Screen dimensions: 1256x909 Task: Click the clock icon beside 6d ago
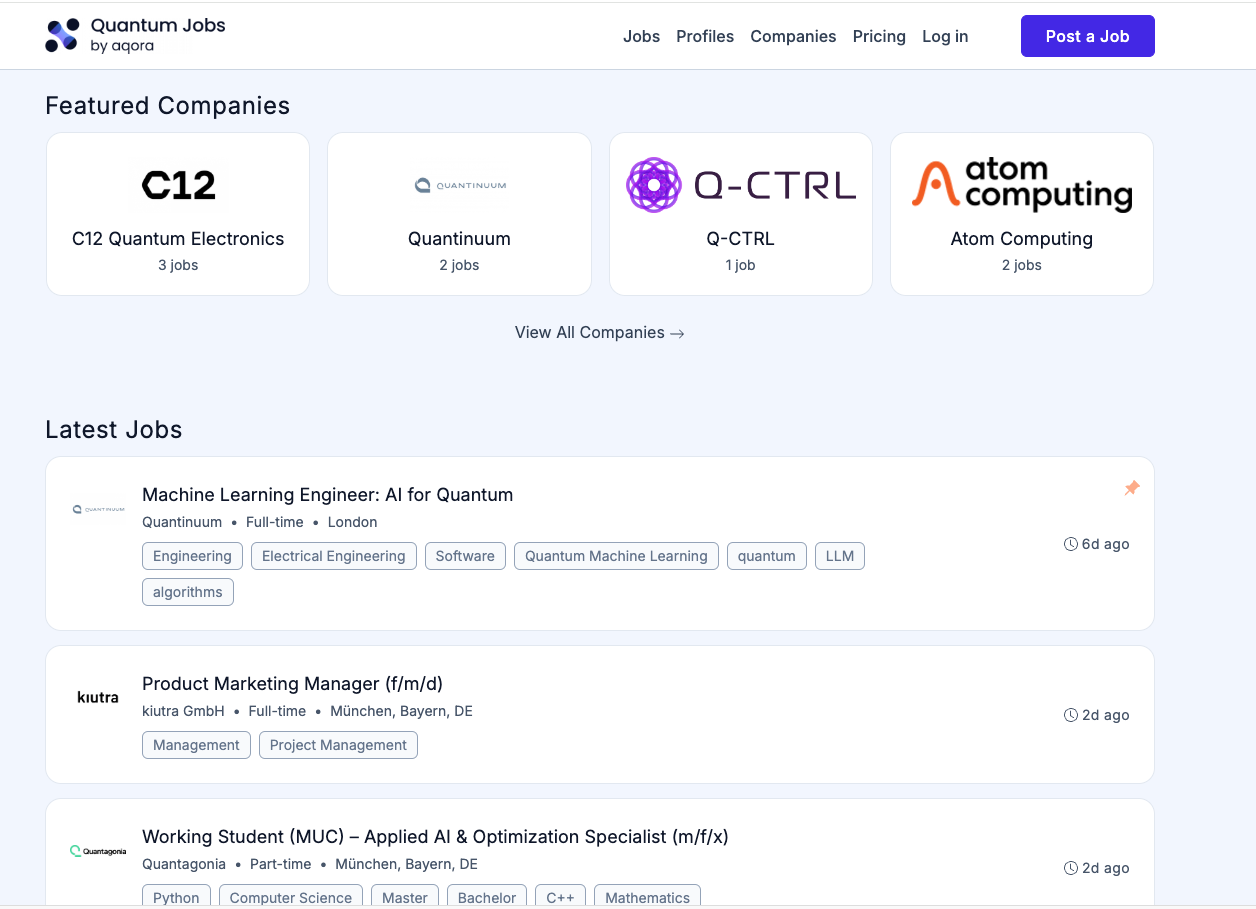[1071, 544]
